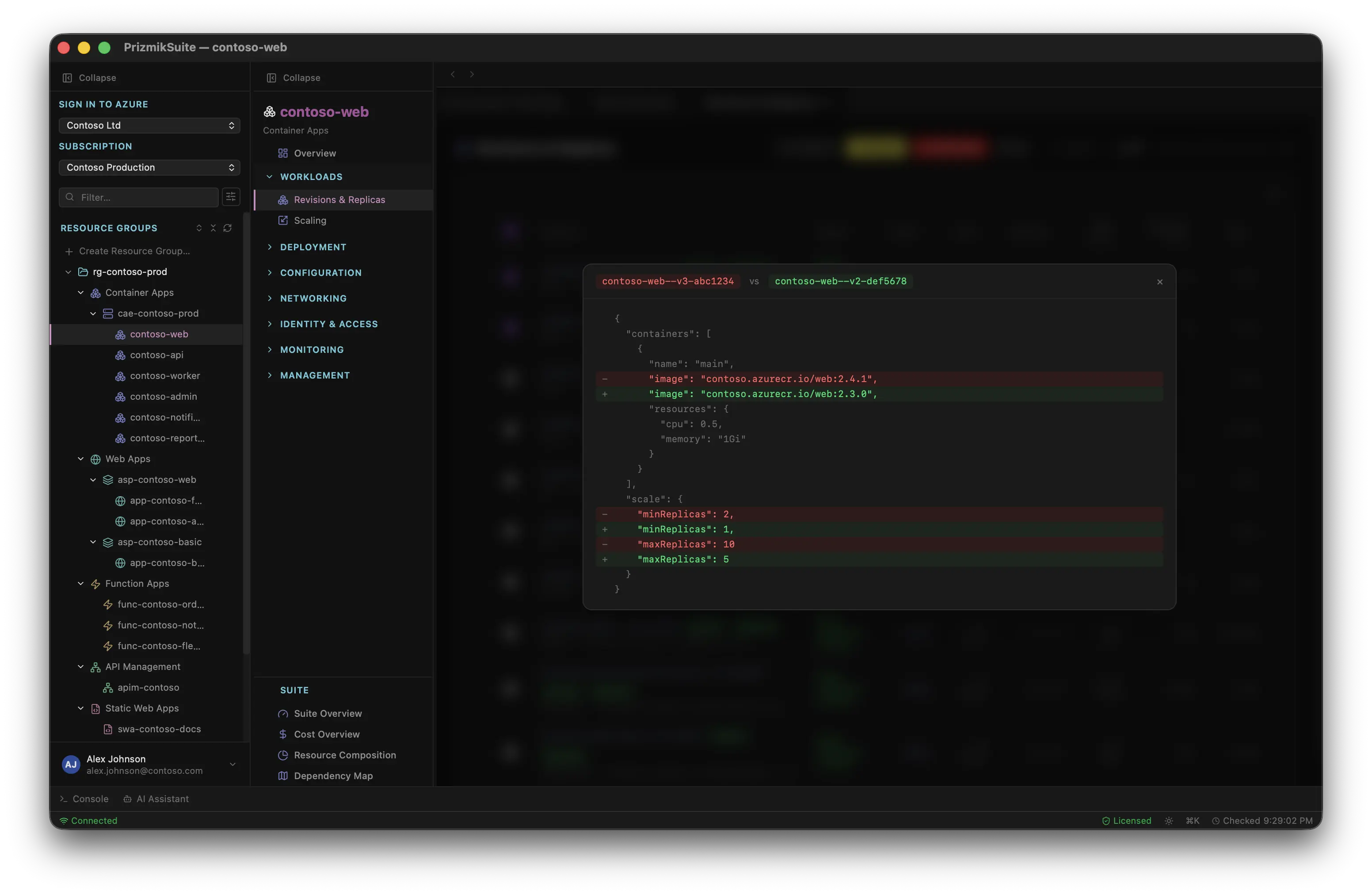Click the Scaling icon in Workloads
This screenshot has width=1372, height=895.
click(282, 220)
